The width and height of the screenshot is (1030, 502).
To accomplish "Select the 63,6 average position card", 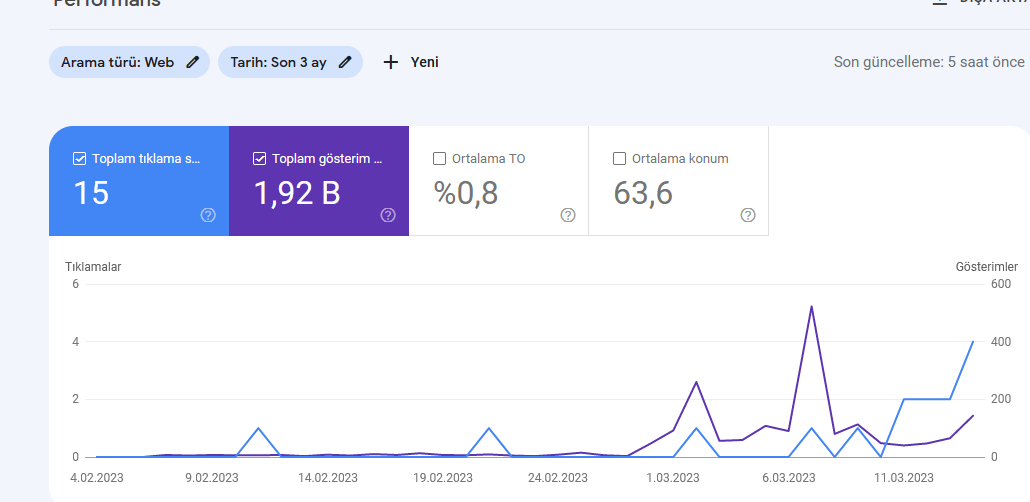I will (x=679, y=181).
